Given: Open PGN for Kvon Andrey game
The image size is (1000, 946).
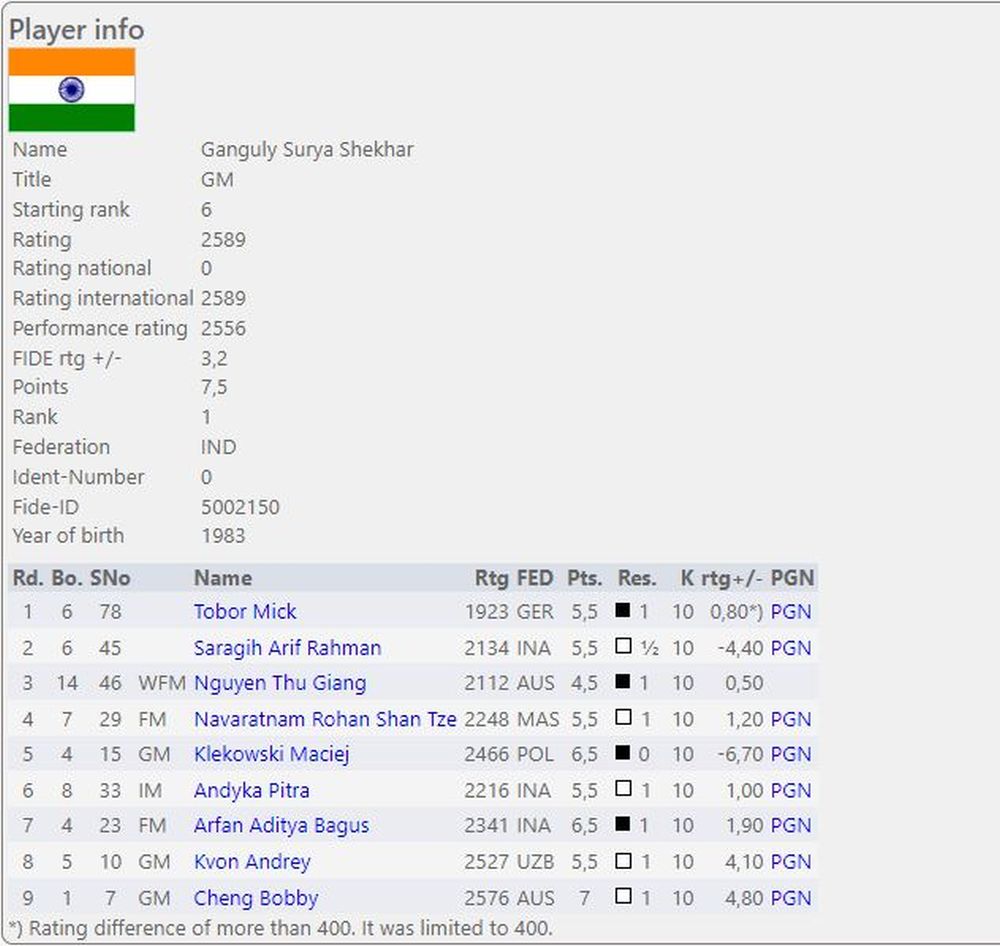Looking at the screenshot, I should [791, 862].
